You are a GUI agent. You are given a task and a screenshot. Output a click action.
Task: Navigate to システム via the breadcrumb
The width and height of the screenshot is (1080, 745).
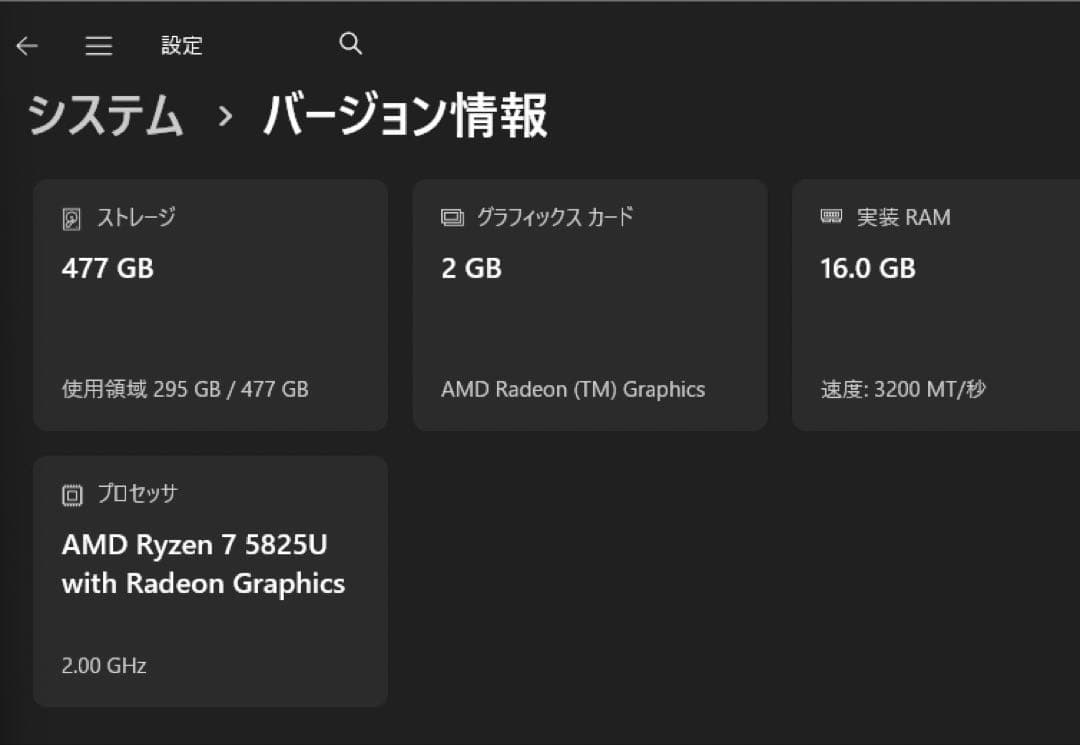(104, 115)
